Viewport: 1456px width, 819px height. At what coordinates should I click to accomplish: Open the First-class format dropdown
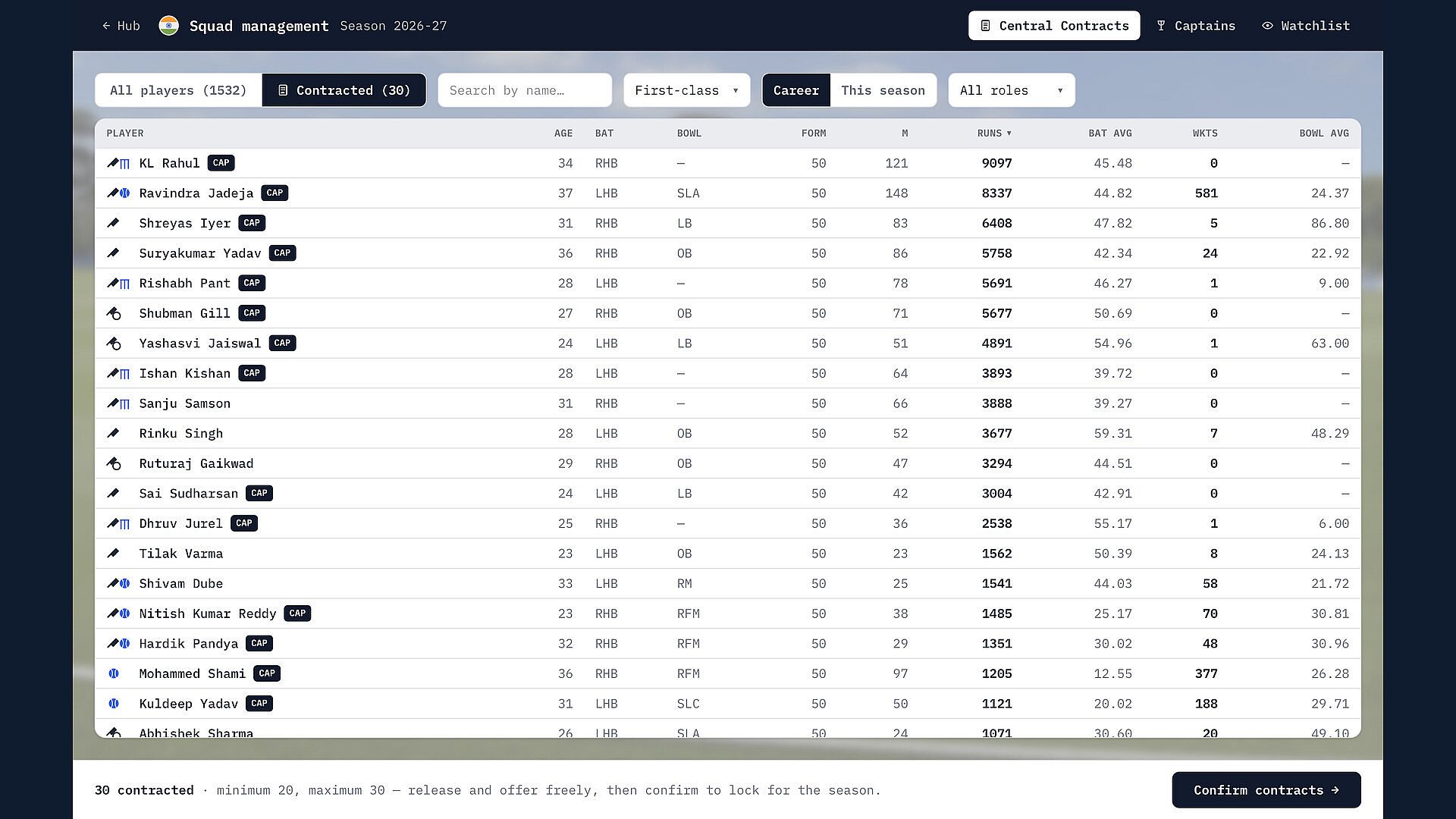coord(687,90)
